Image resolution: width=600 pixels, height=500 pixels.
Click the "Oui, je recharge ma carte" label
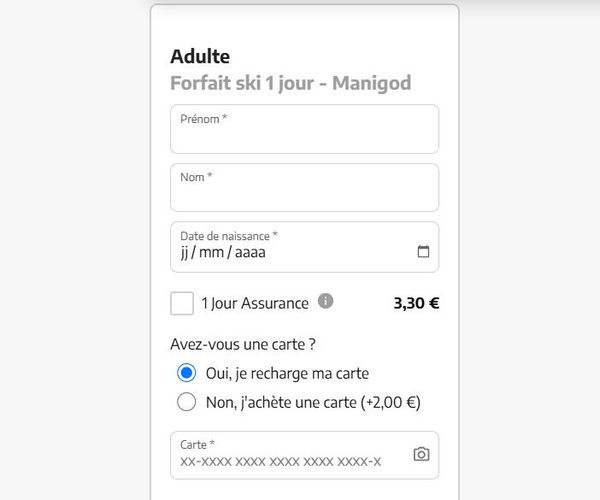coord(287,373)
